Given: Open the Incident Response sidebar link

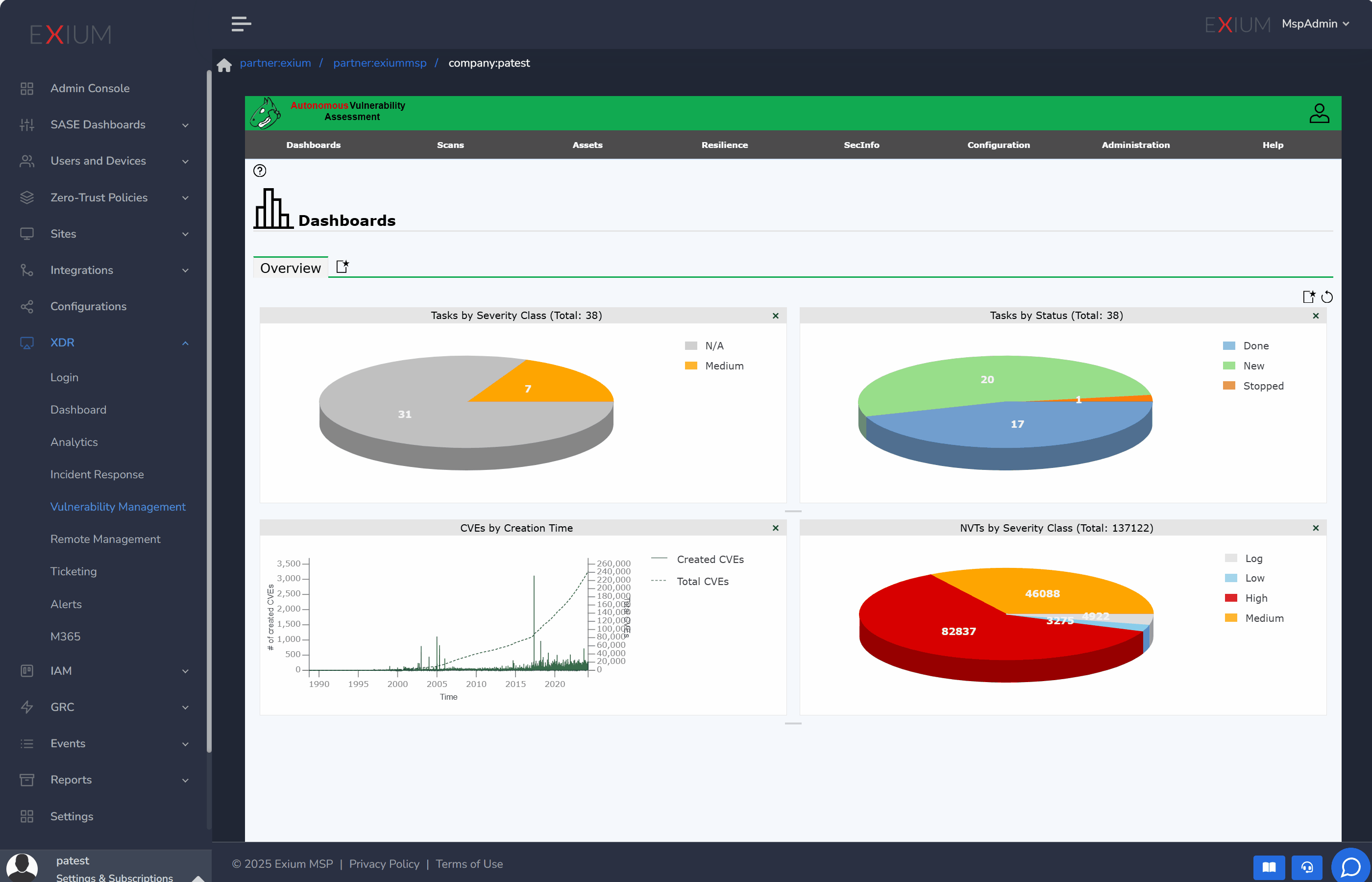Looking at the screenshot, I should 97,474.
